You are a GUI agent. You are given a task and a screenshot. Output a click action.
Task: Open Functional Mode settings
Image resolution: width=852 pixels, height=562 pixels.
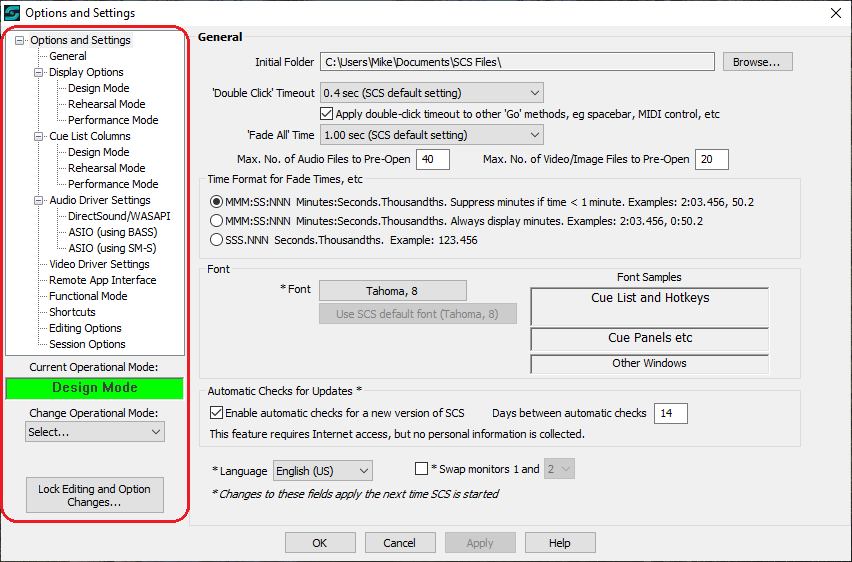click(88, 296)
